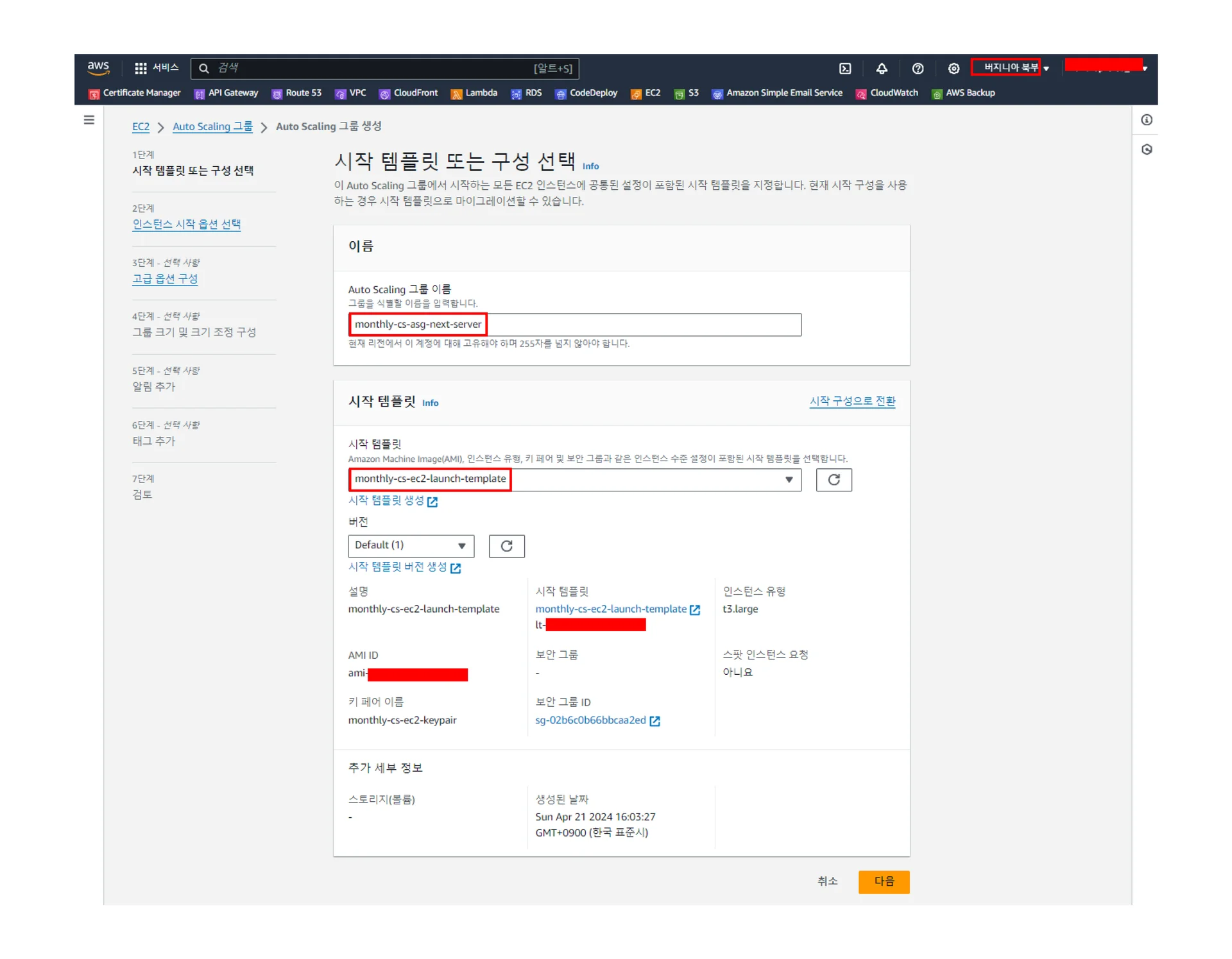Expand the launch template dropdown
1232x959 pixels.
click(x=789, y=480)
